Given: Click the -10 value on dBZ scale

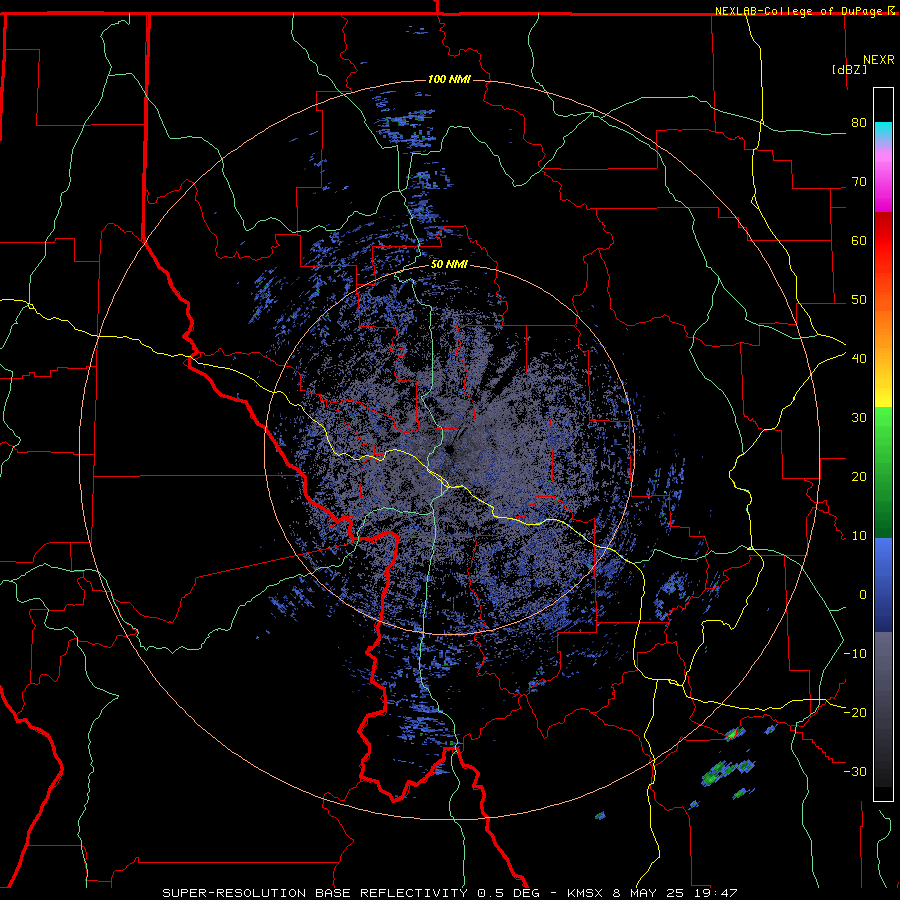Looking at the screenshot, I should (x=855, y=654).
